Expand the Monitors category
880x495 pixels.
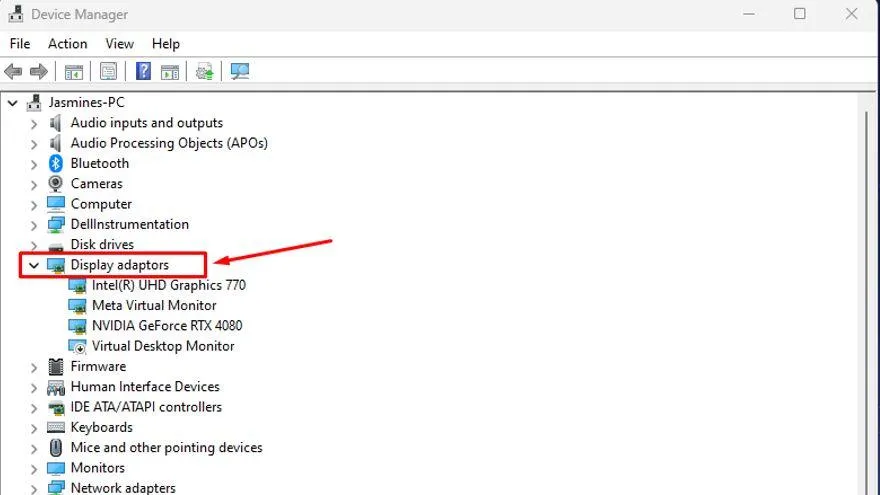click(x=34, y=469)
